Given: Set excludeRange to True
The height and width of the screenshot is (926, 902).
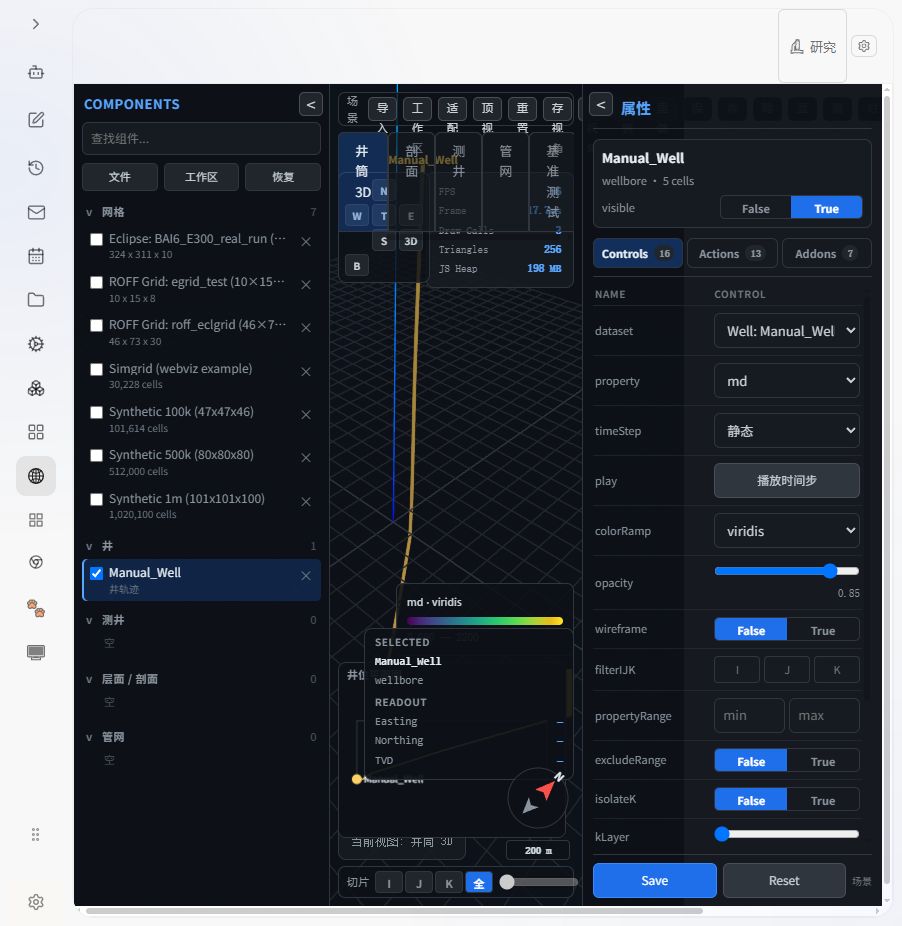Looking at the screenshot, I should 823,762.
